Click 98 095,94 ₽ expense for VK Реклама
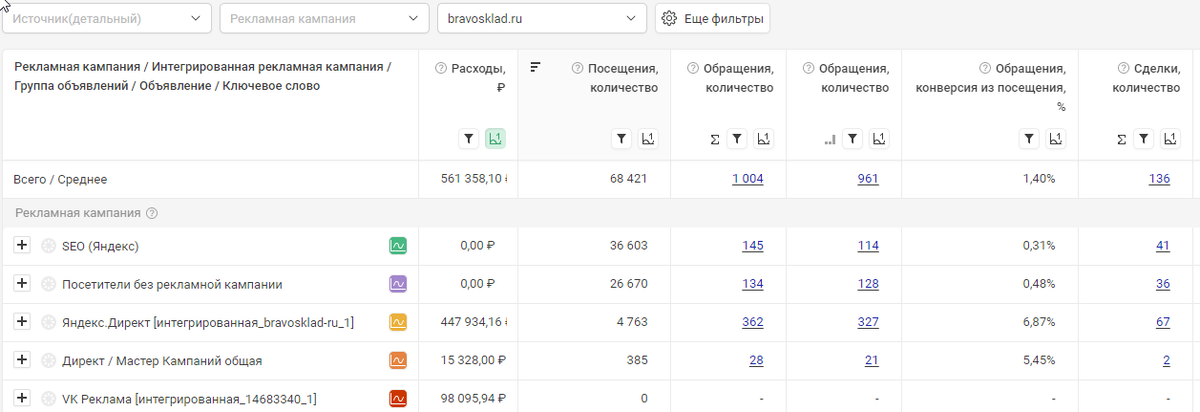The height and width of the screenshot is (412, 1200). pyautogui.click(x=474, y=398)
